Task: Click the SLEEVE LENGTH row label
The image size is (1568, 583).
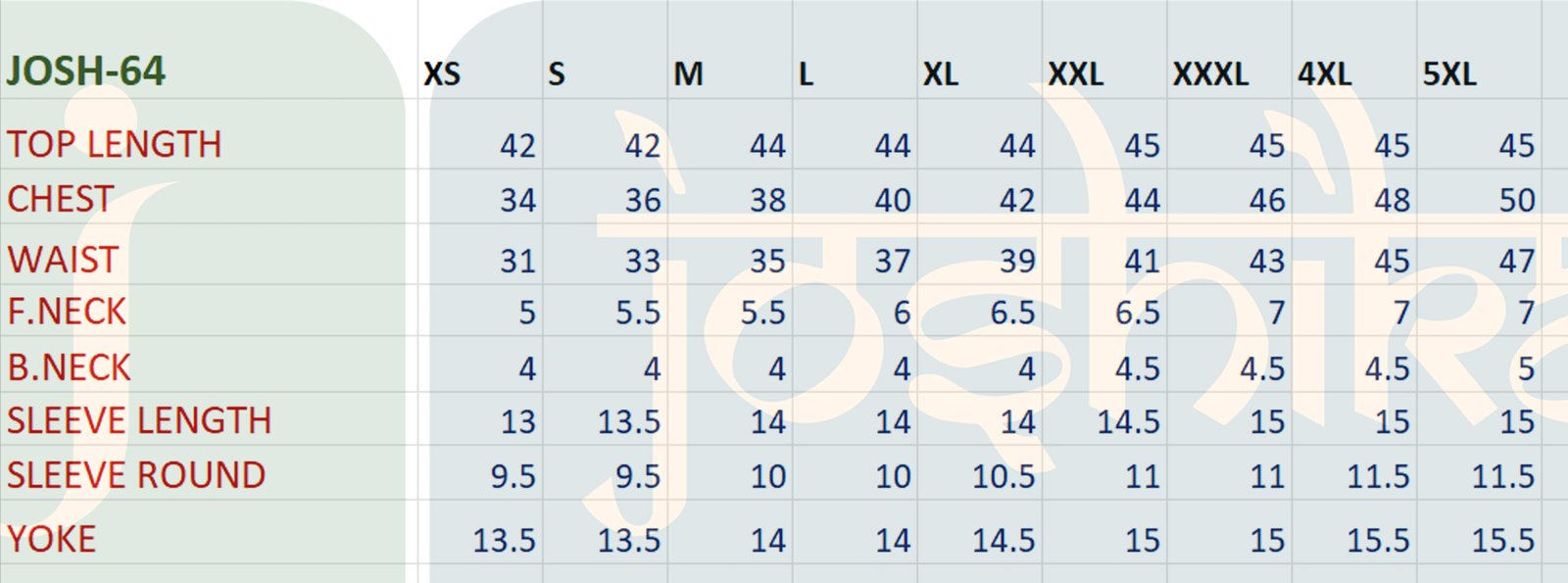Action: click(x=139, y=421)
